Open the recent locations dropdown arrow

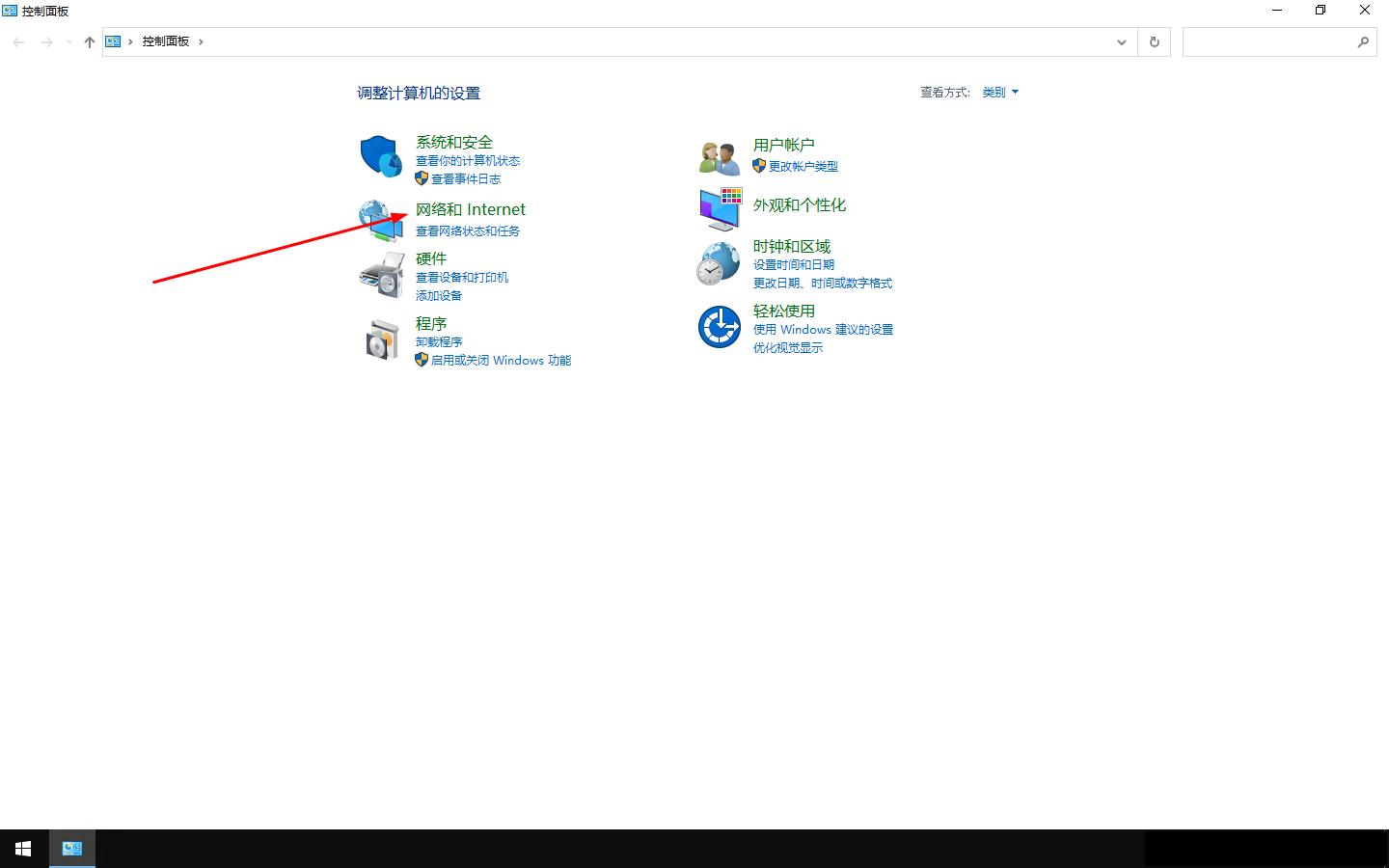point(69,42)
